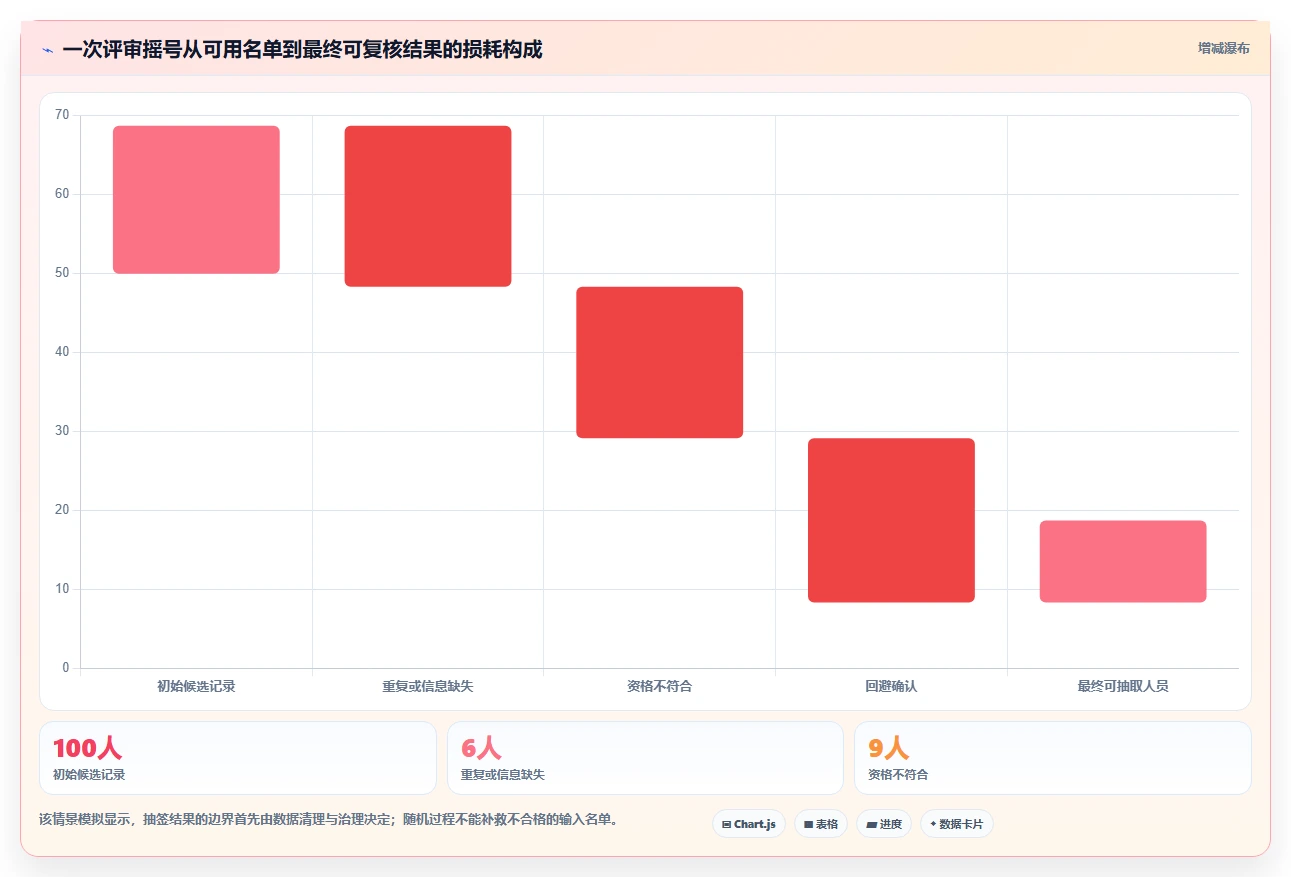Viewport: 1291px width, 877px height.
Task: Click the 回避确认 x-axis label
Action: pyautogui.click(x=891, y=686)
